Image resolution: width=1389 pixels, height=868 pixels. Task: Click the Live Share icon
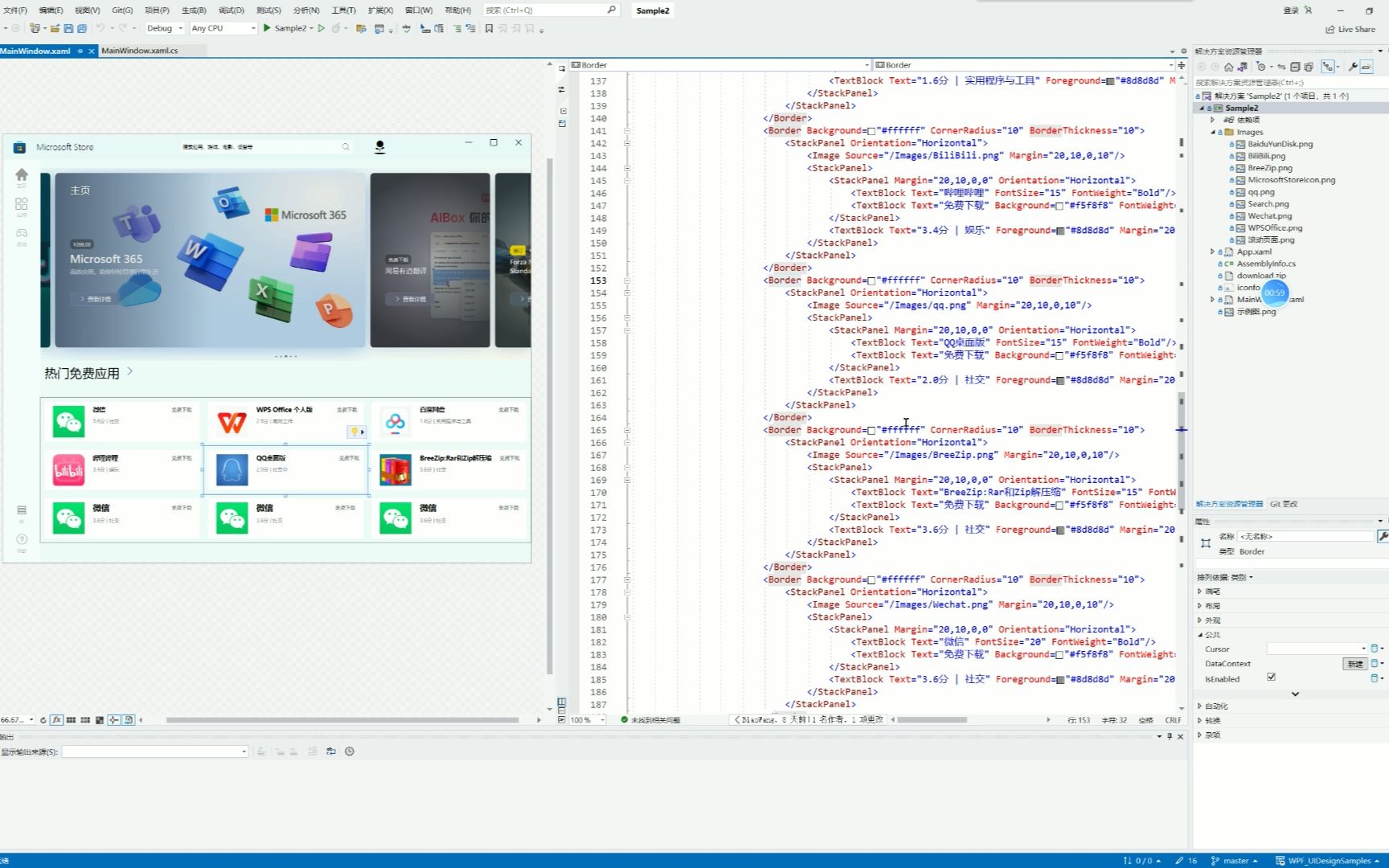(1330, 30)
